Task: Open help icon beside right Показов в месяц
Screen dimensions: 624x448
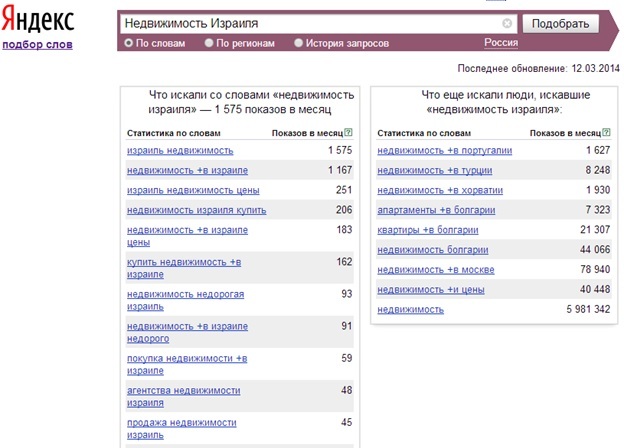Action: pyautogui.click(x=606, y=132)
